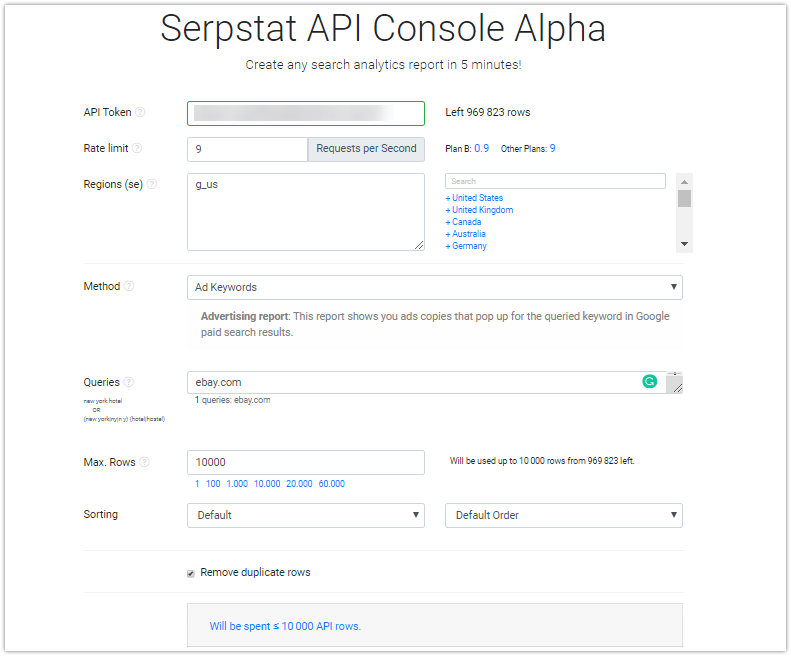Click the region list scrollbar thumb
791x656 pixels.
tap(684, 198)
